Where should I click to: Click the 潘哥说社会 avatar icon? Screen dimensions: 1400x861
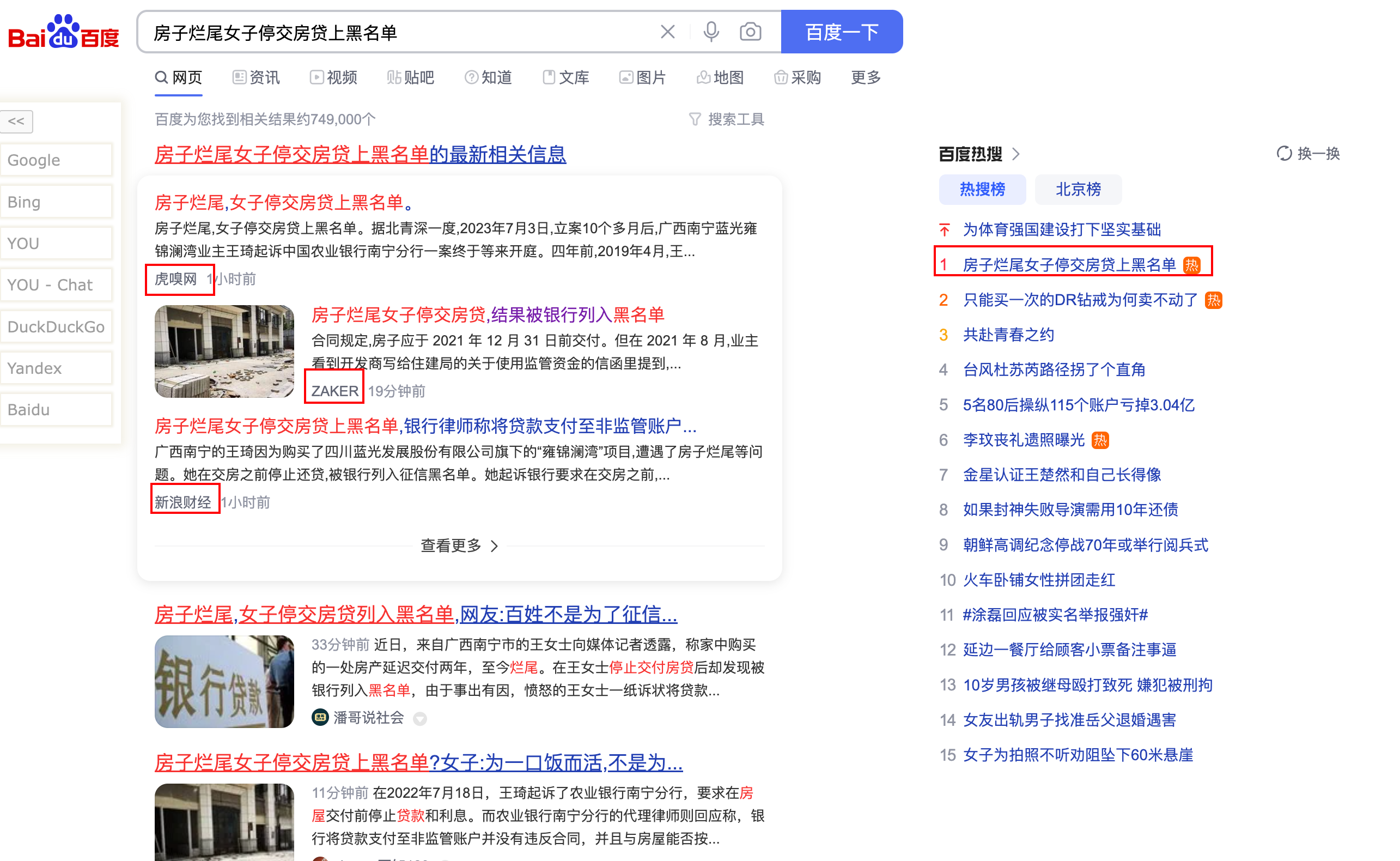(x=320, y=718)
